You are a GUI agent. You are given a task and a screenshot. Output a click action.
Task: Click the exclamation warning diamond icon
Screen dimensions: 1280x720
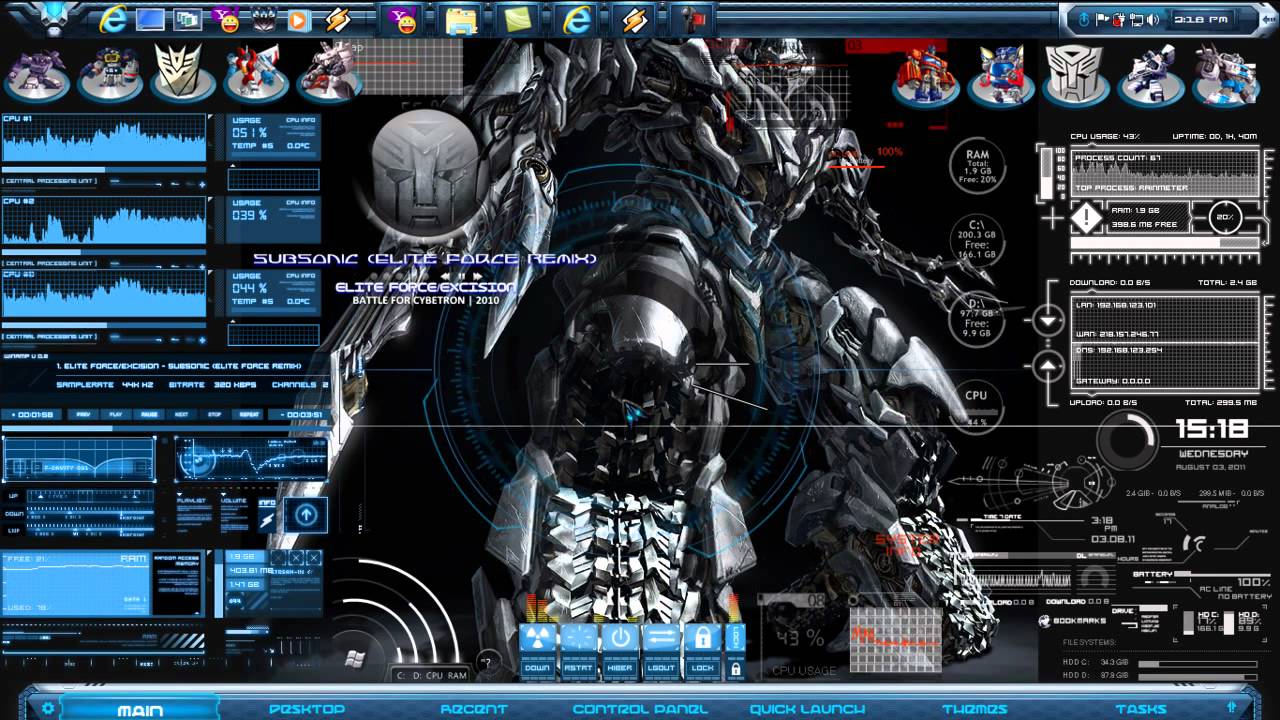(1086, 217)
